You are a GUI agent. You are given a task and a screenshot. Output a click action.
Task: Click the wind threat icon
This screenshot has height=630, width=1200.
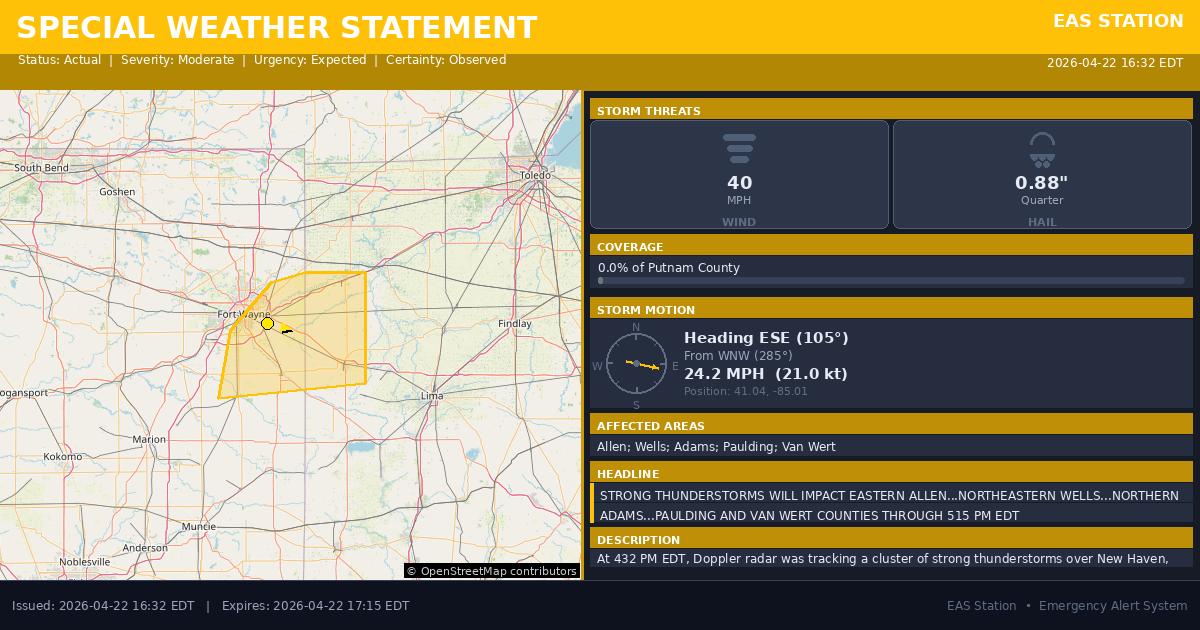click(739, 148)
